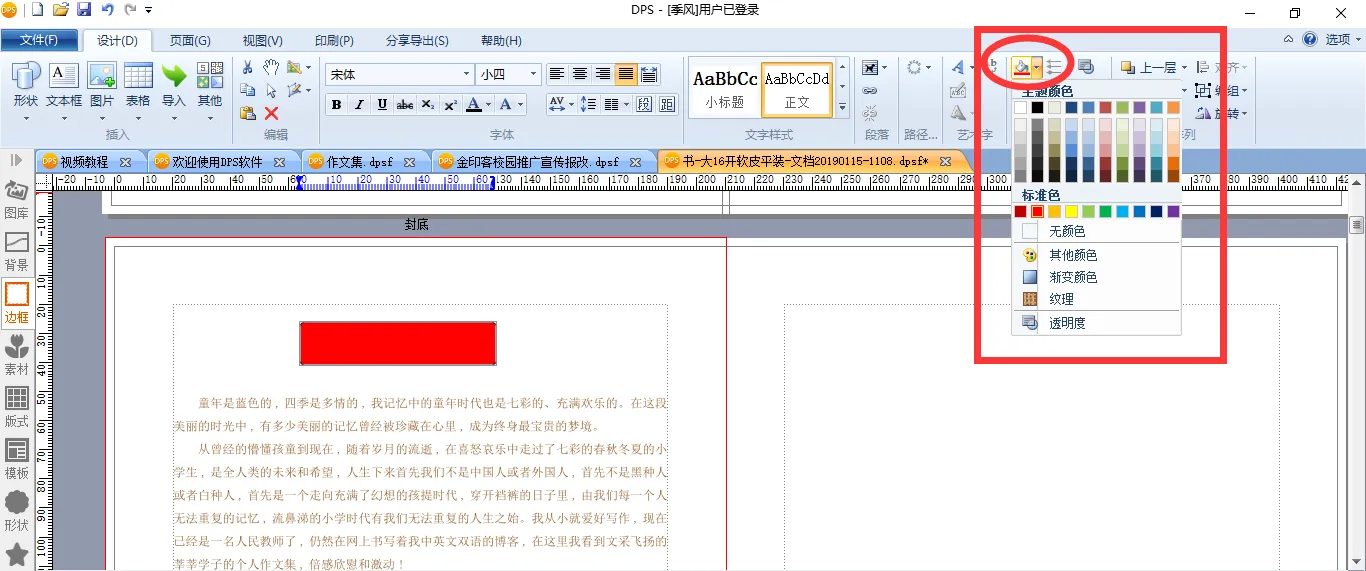The width and height of the screenshot is (1366, 571).
Task: Click the 导入 import green arrow
Action: 174,84
